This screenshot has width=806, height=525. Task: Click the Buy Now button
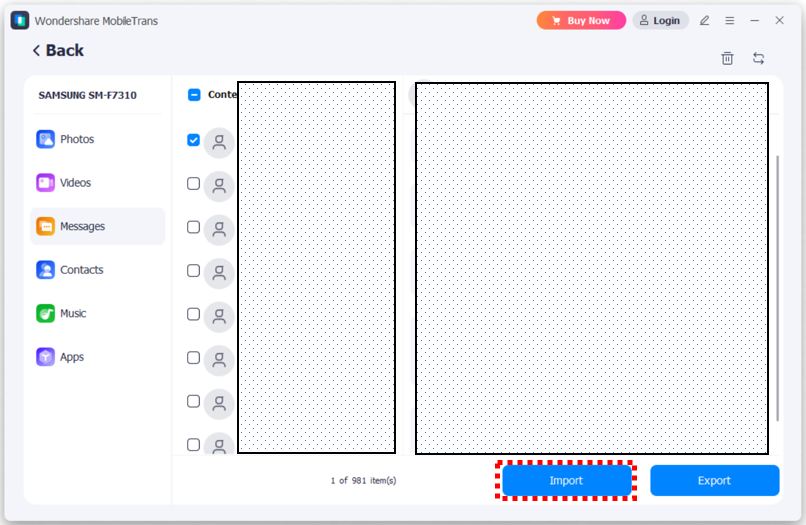point(581,20)
